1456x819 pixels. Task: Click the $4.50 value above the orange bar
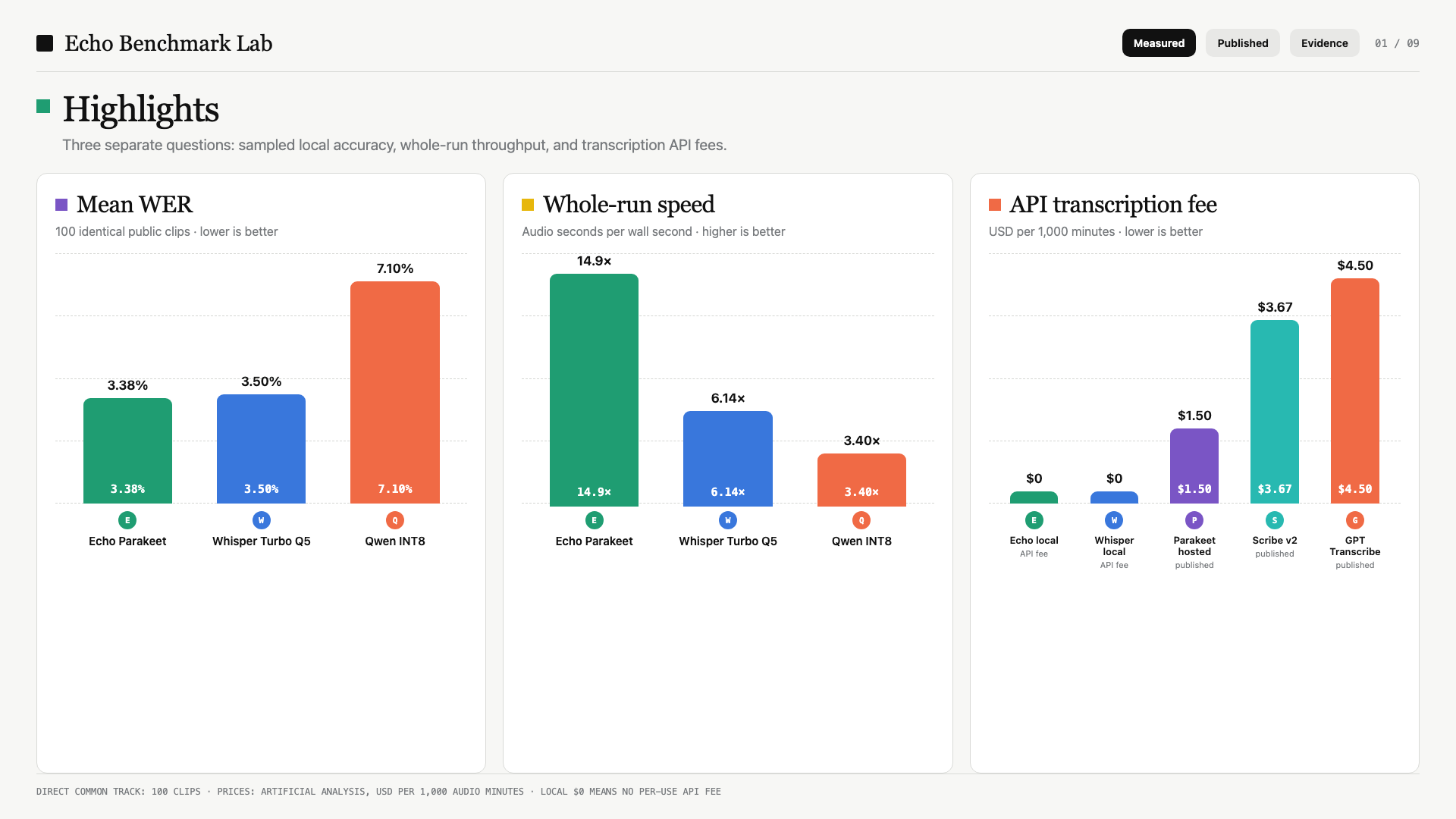(x=1355, y=265)
